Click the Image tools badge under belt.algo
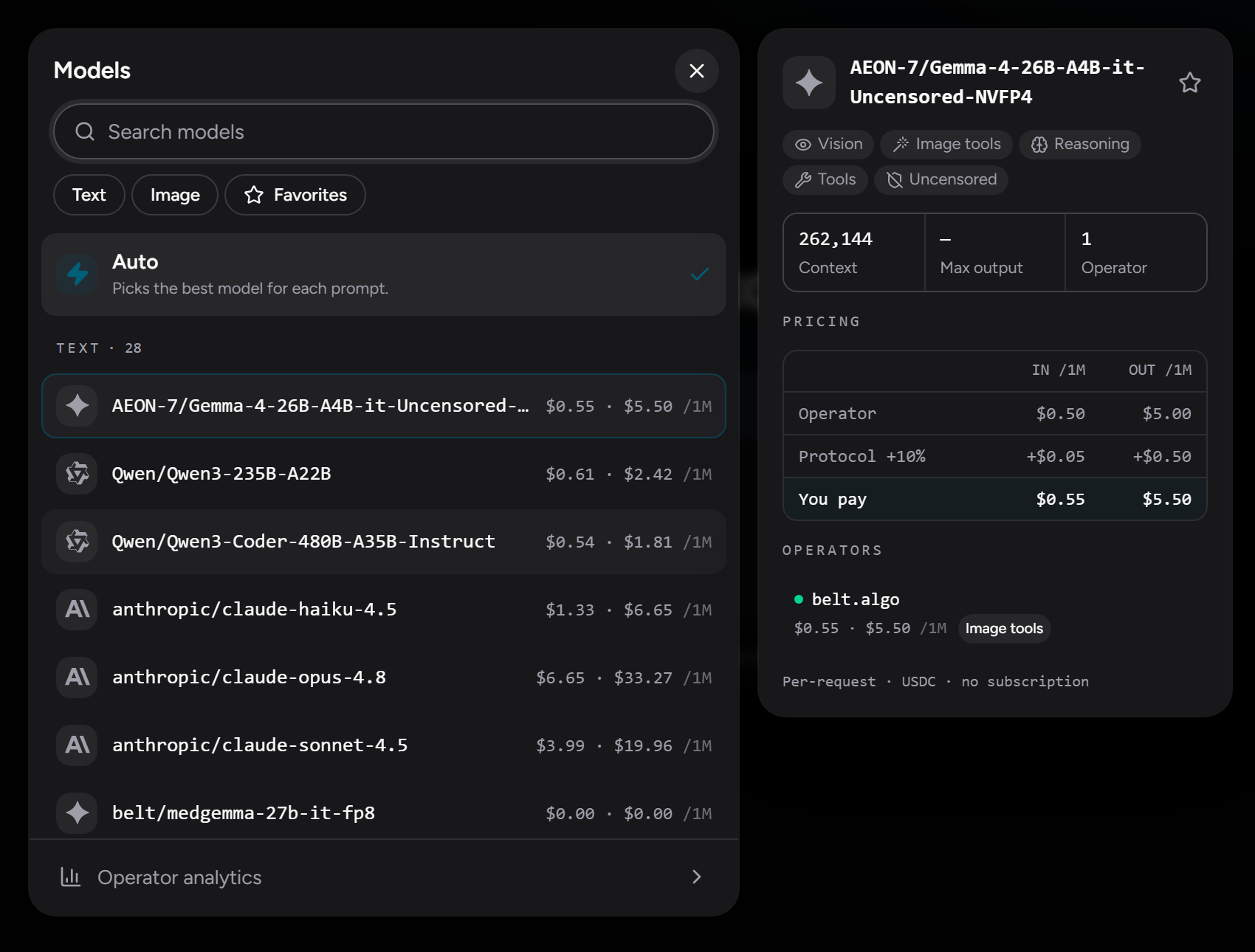Viewport: 1255px width, 952px height. (1004, 629)
